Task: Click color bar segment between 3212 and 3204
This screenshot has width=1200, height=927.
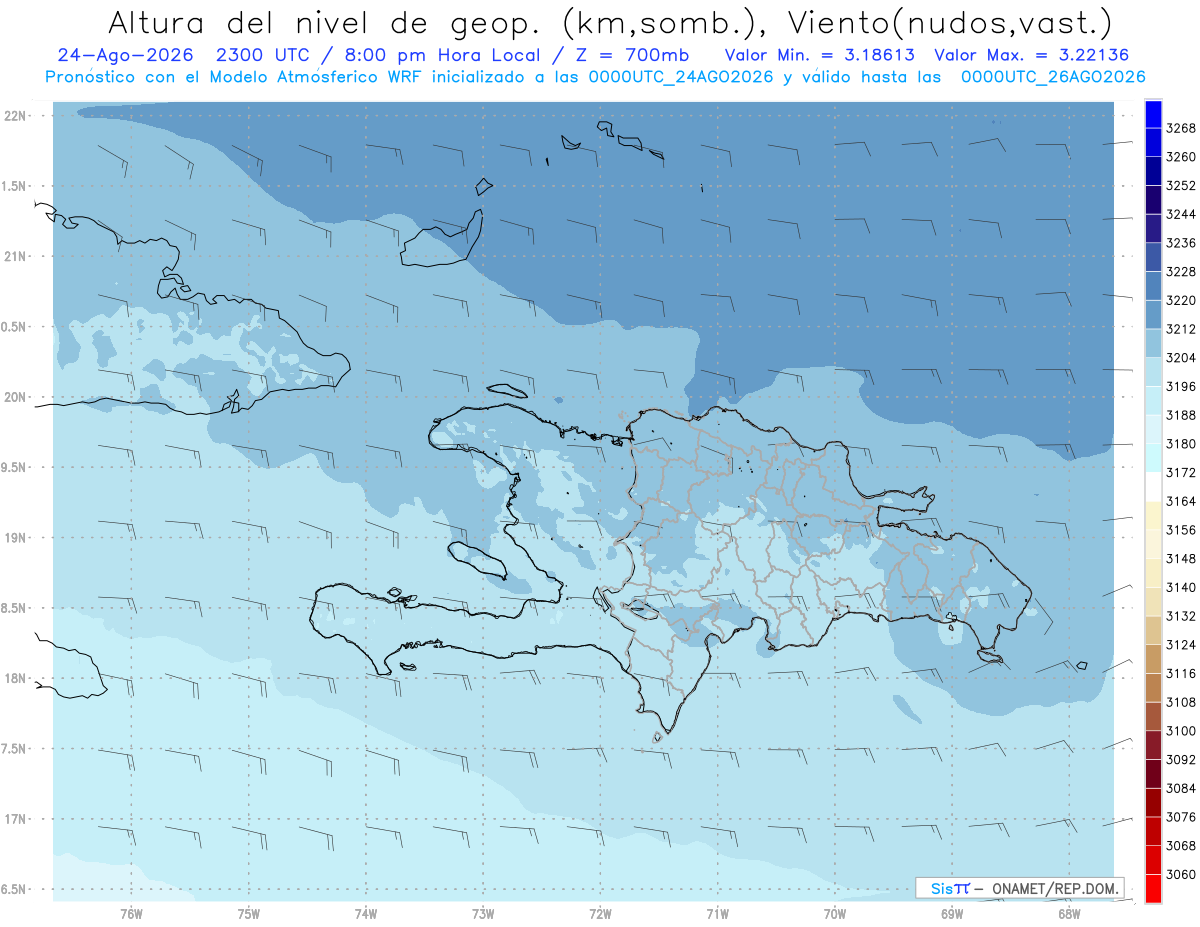Action: click(1152, 343)
